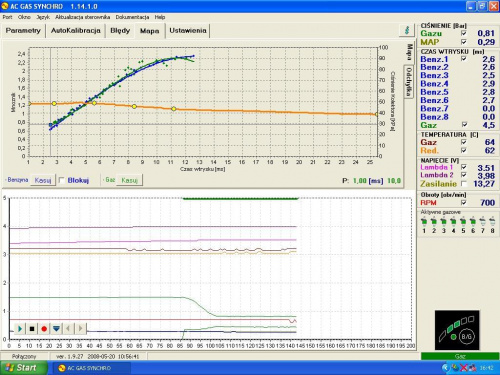Toggle the Gazu pressure checkbox
Image resolution: width=500 pixels, height=375 pixels.
[x=464, y=33]
